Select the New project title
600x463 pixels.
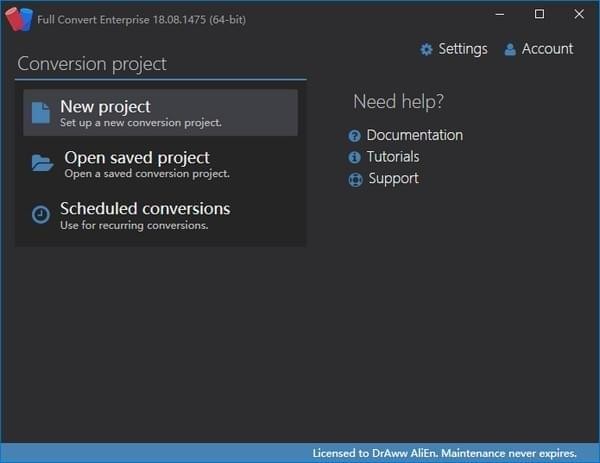point(105,107)
